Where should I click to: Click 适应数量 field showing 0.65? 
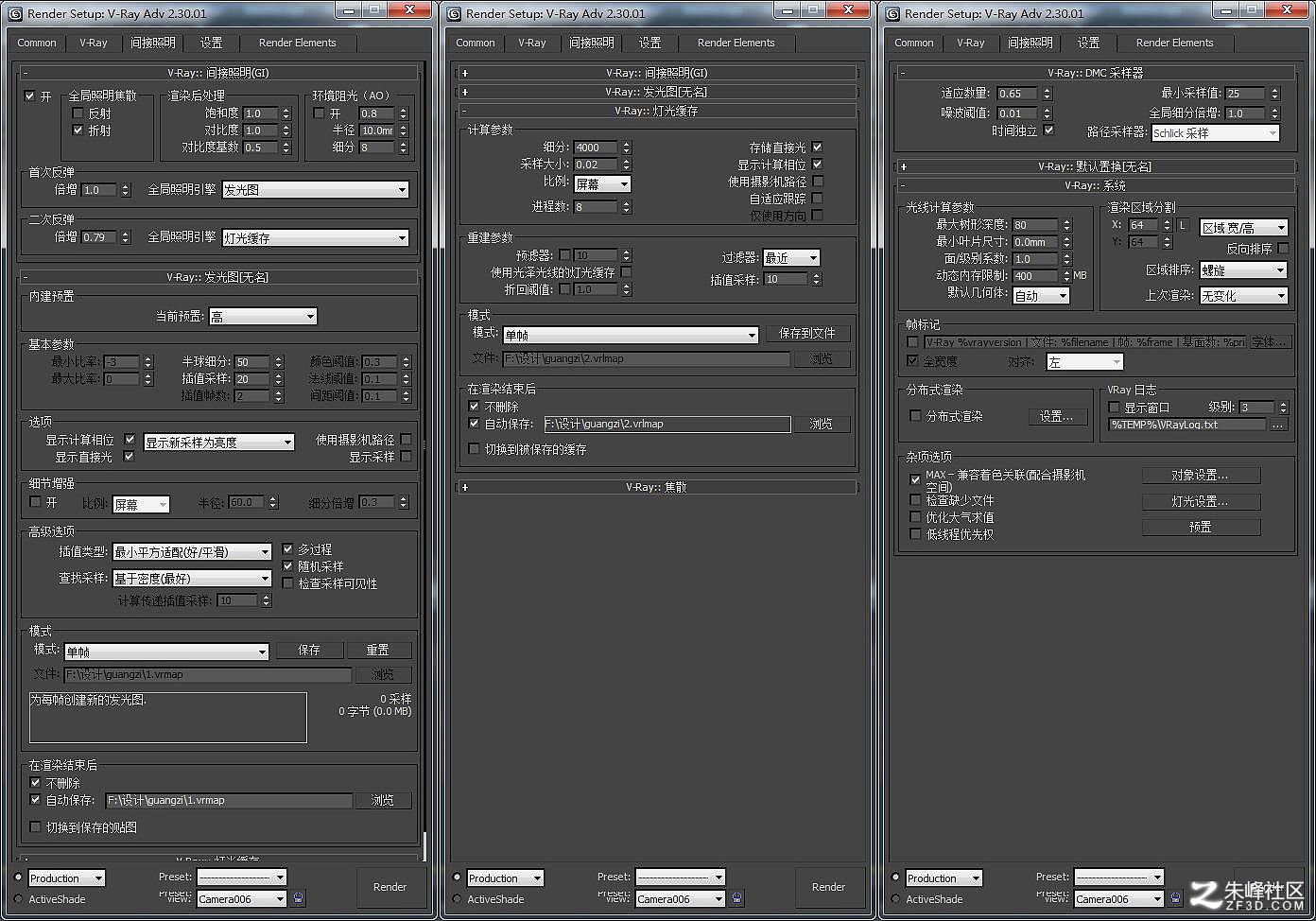1017,94
